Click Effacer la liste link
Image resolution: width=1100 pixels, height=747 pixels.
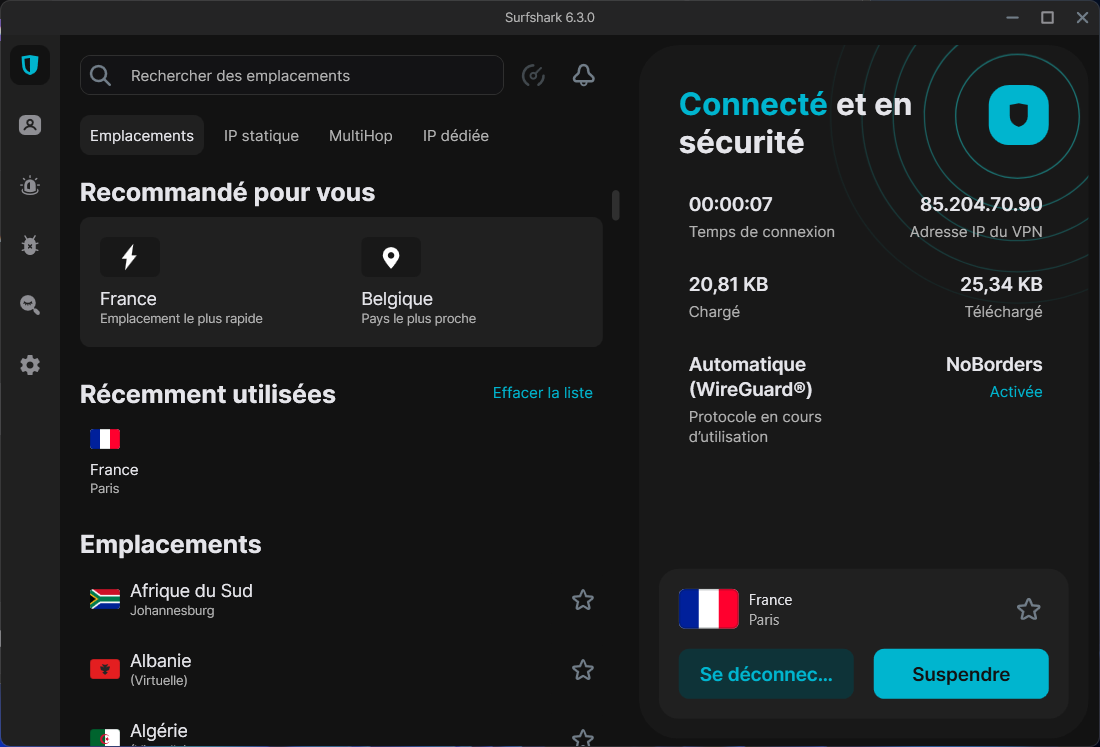pos(542,393)
